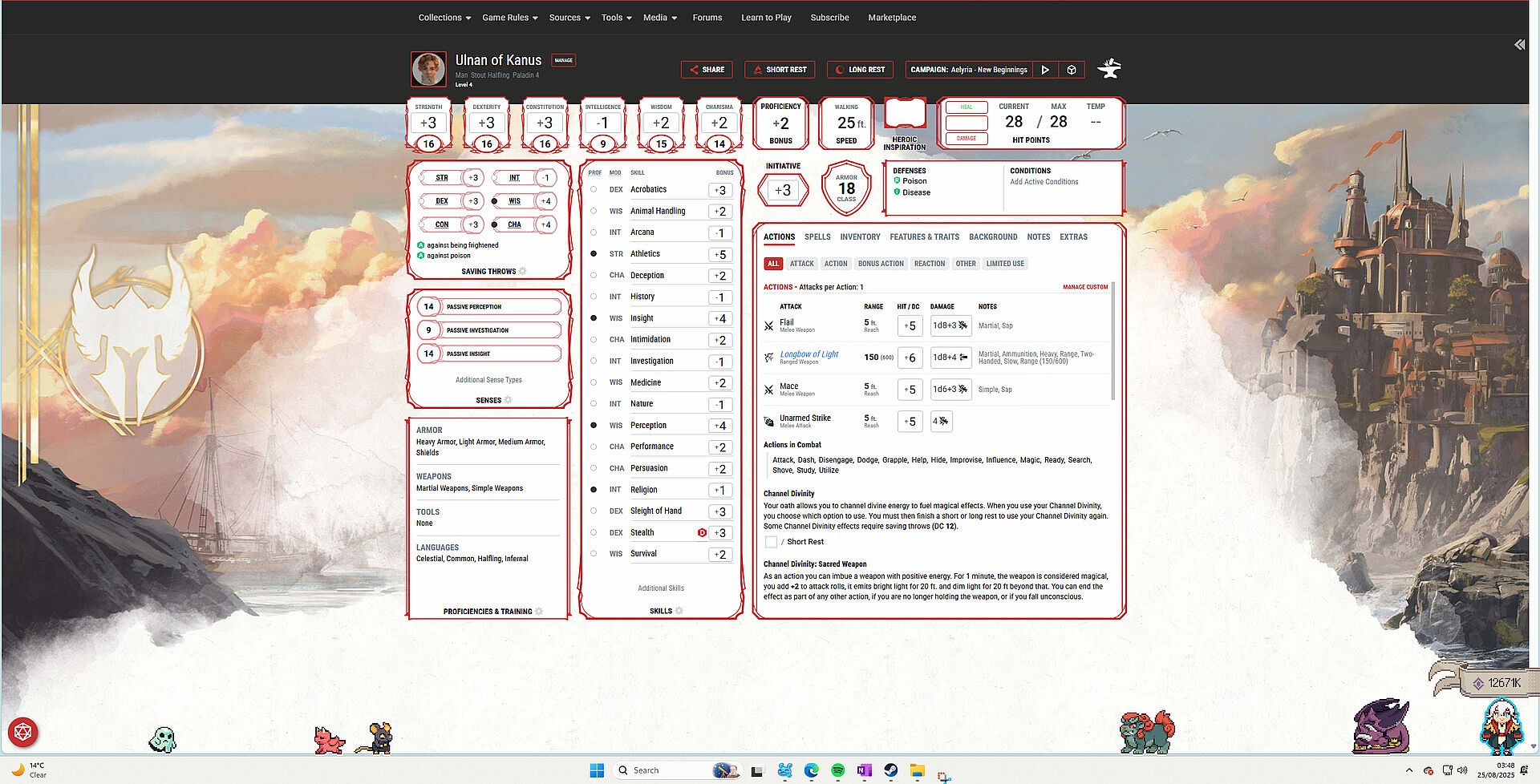
Task: Click the Short Rest button
Action: [x=780, y=70]
